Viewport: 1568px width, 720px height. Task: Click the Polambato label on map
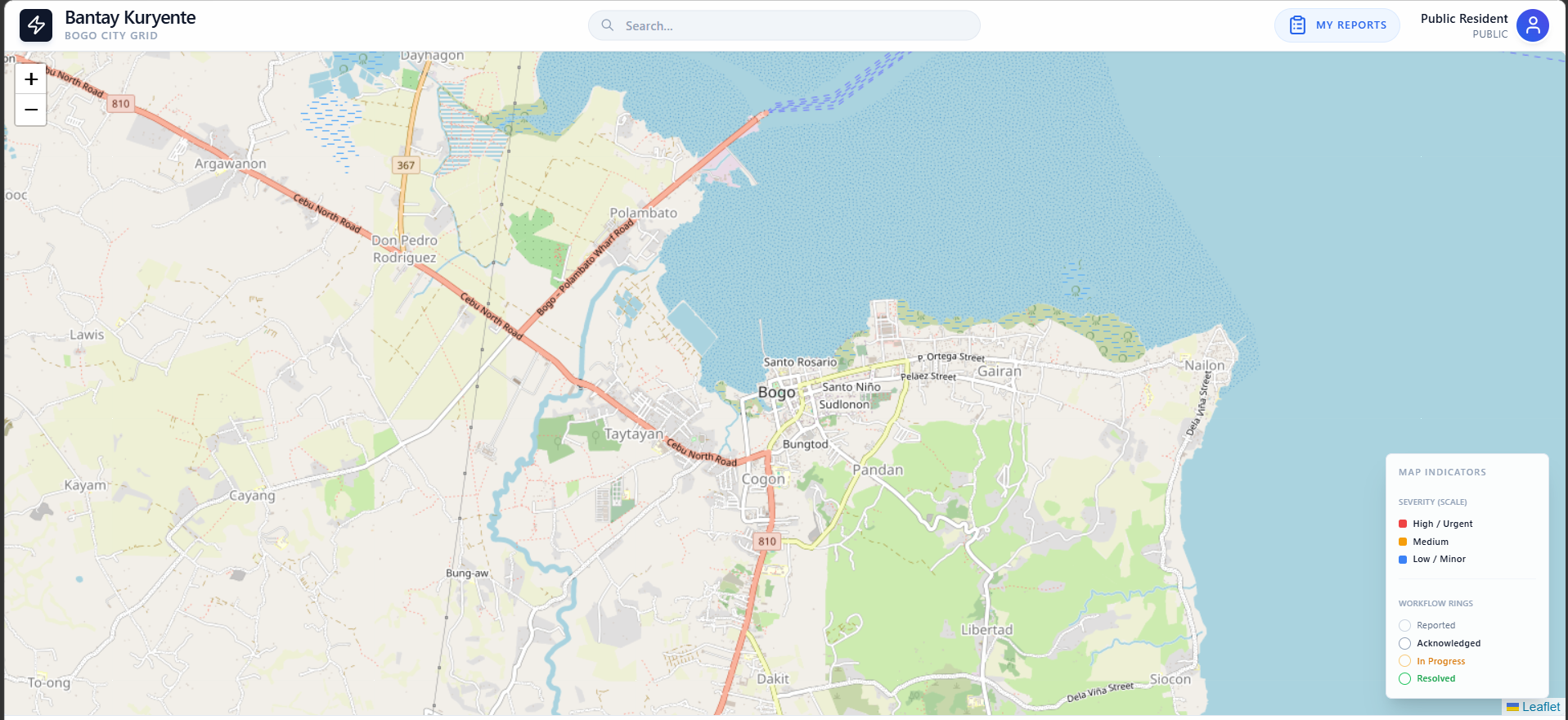644,213
